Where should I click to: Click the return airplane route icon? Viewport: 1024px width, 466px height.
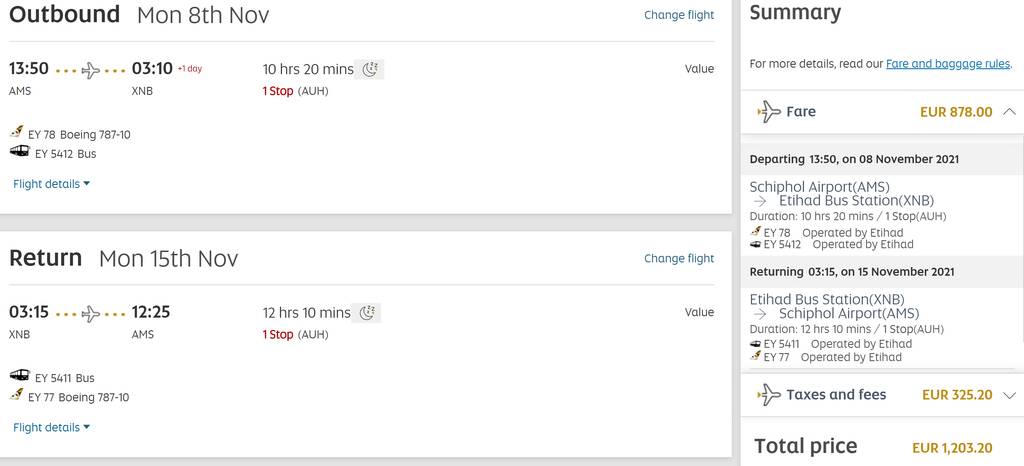(x=91, y=314)
